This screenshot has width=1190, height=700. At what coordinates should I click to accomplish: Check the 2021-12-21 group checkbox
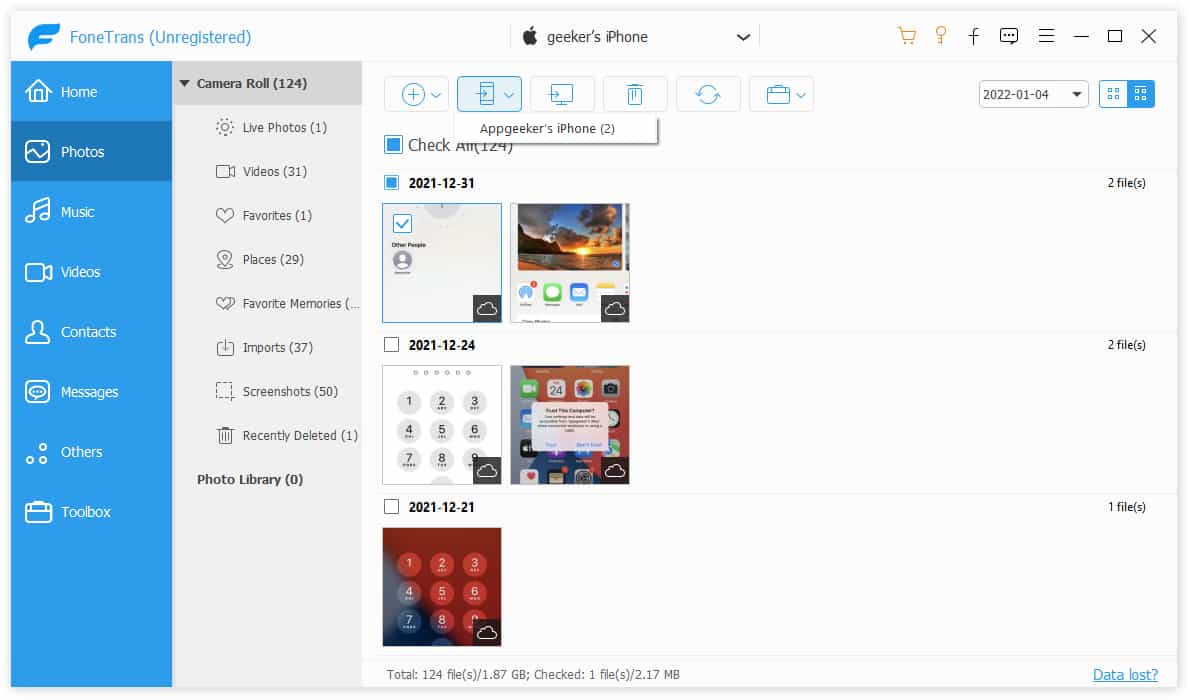[392, 506]
